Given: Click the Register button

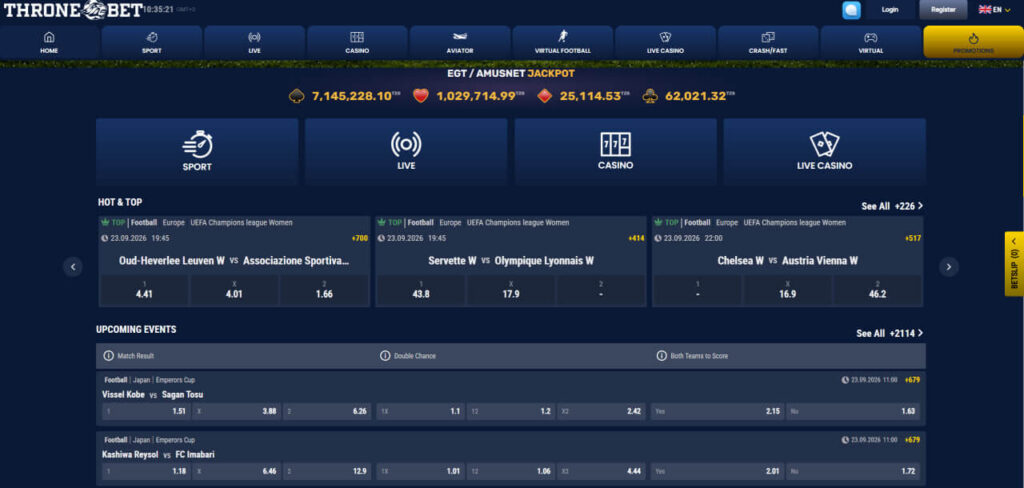Looking at the screenshot, I should 943,10.
